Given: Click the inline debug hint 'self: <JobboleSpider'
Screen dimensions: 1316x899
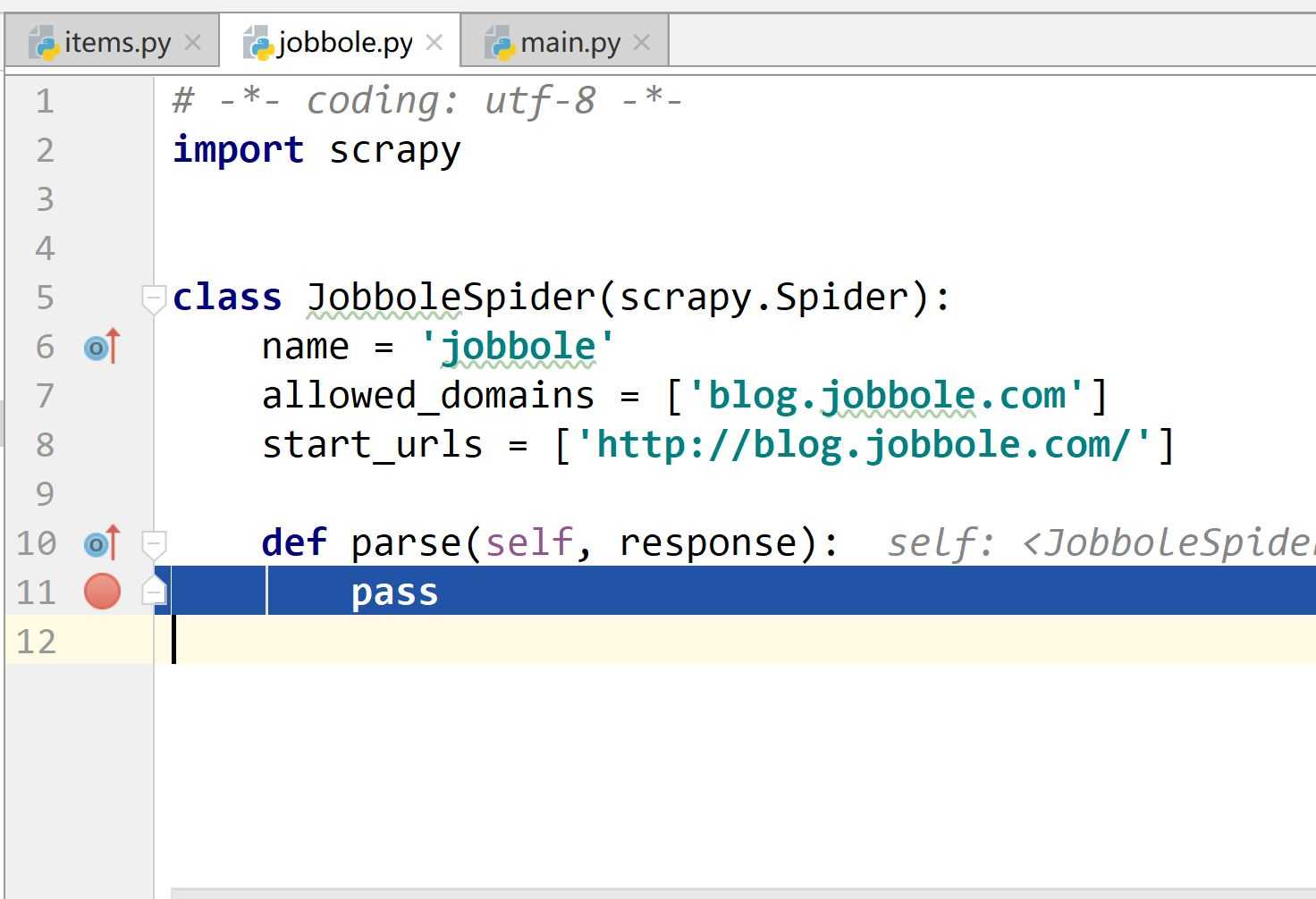Looking at the screenshot, I should click(1101, 543).
